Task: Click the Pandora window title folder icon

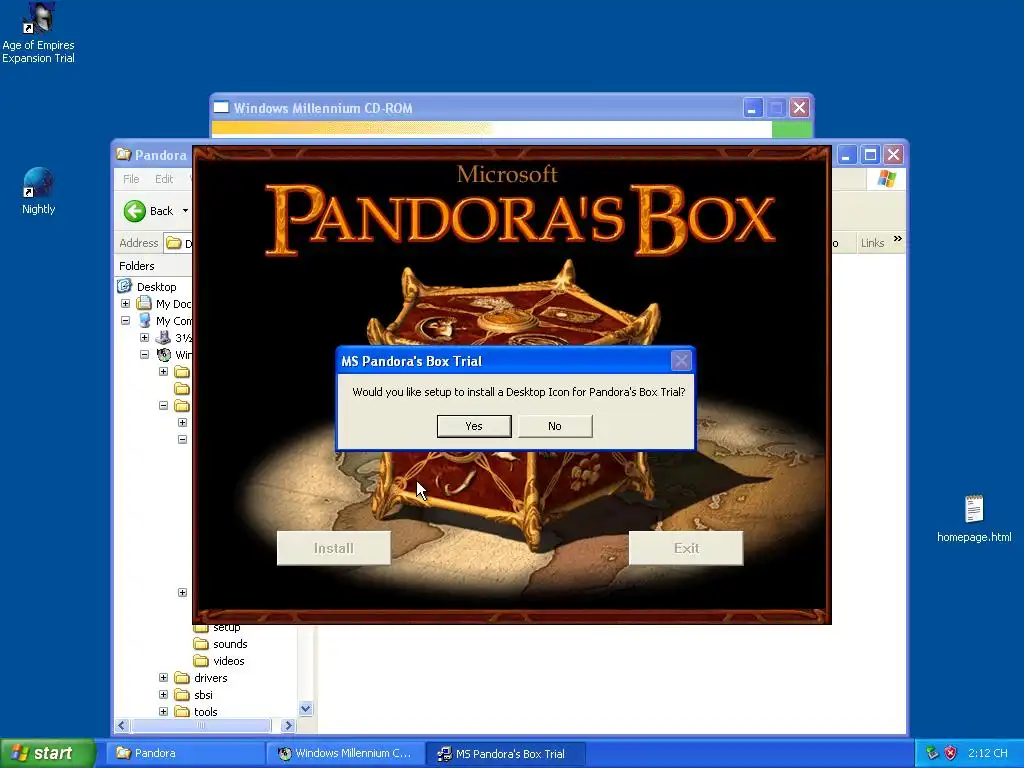Action: pyautogui.click(x=123, y=154)
